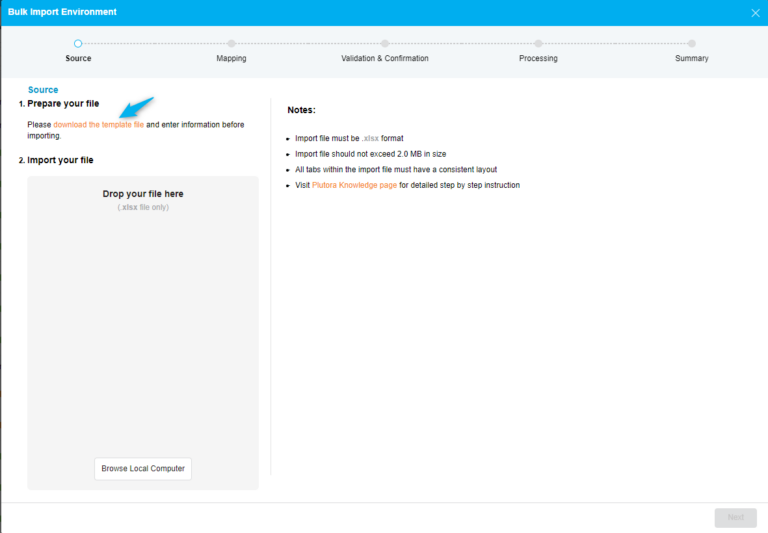This screenshot has width=768, height=533.
Task: Select the Processing step label
Action: (538, 59)
